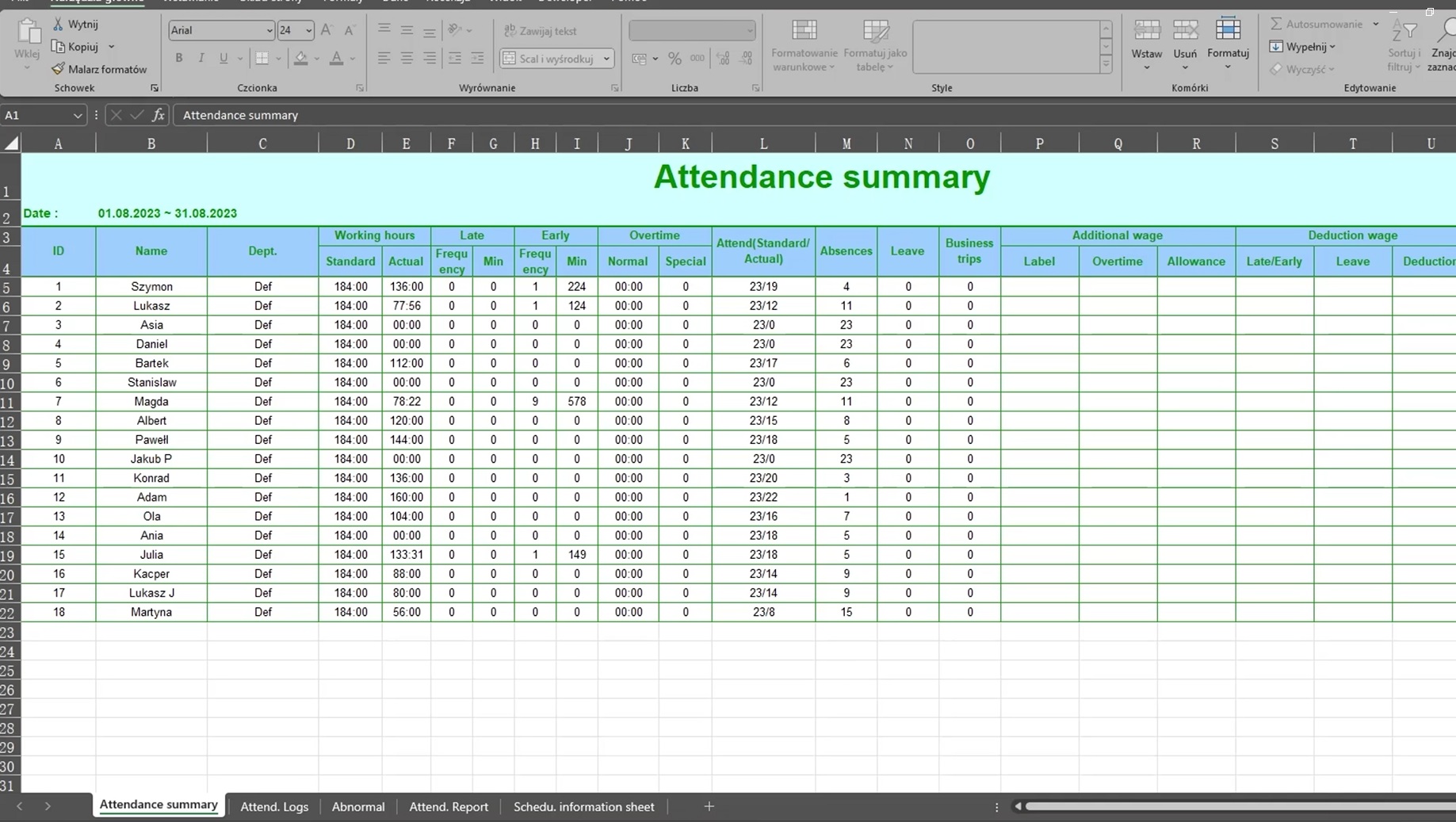Decrease the indent

click(455, 58)
